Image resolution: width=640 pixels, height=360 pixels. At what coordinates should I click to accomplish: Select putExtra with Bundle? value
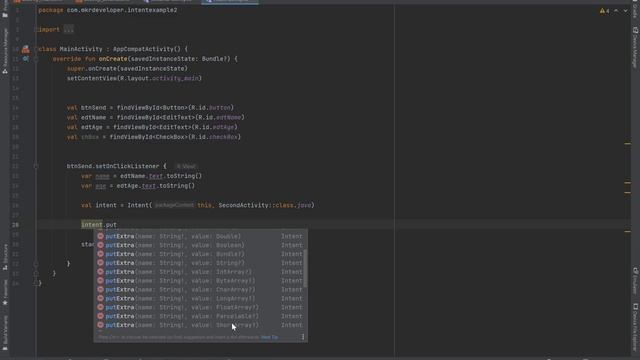coord(200,254)
